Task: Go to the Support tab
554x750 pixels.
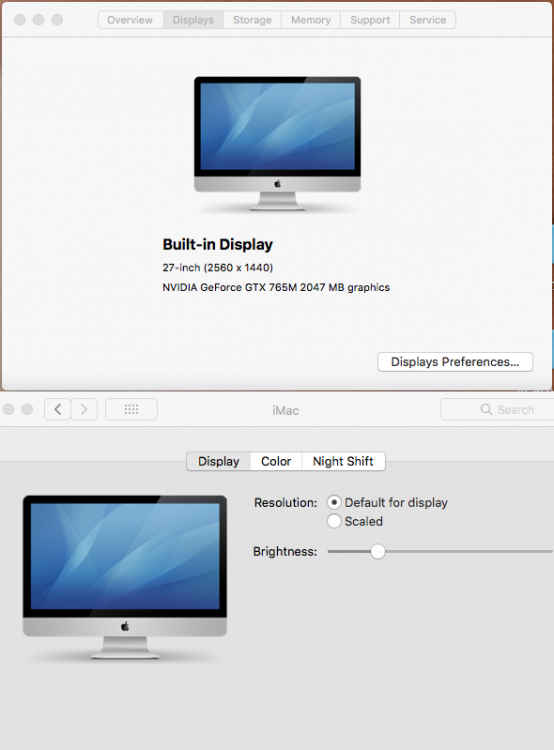Action: 370,20
